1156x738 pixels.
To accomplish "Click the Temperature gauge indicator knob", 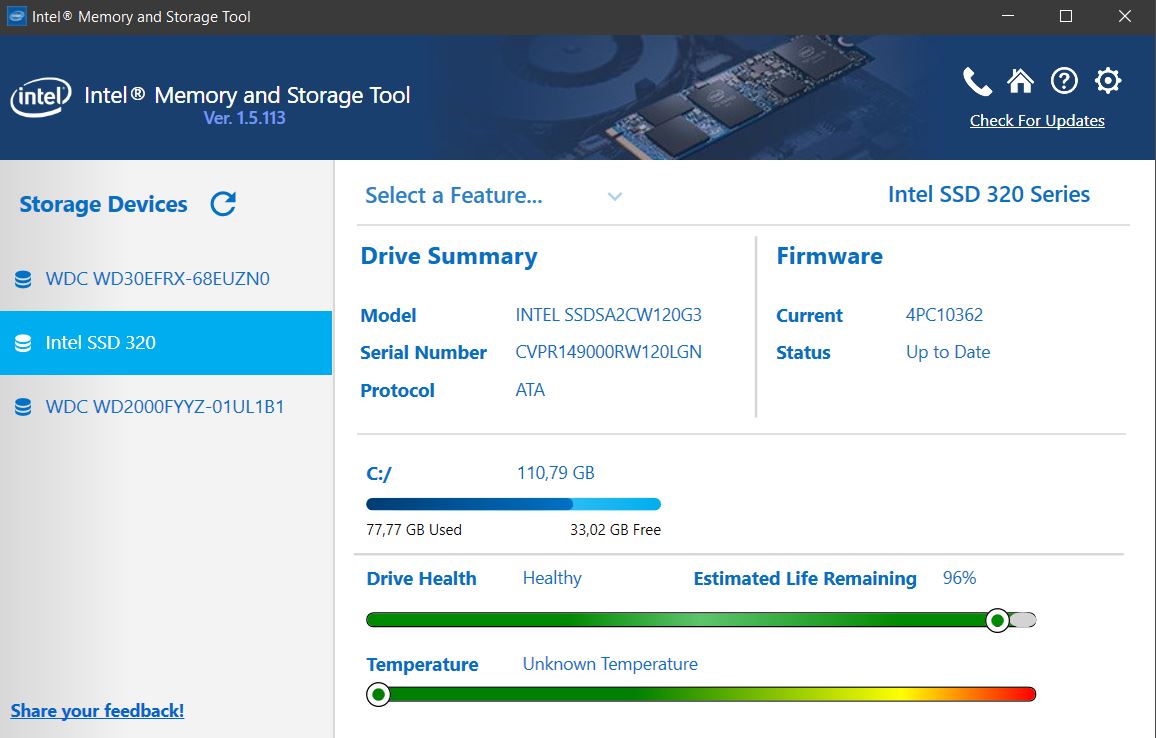I will 378,694.
